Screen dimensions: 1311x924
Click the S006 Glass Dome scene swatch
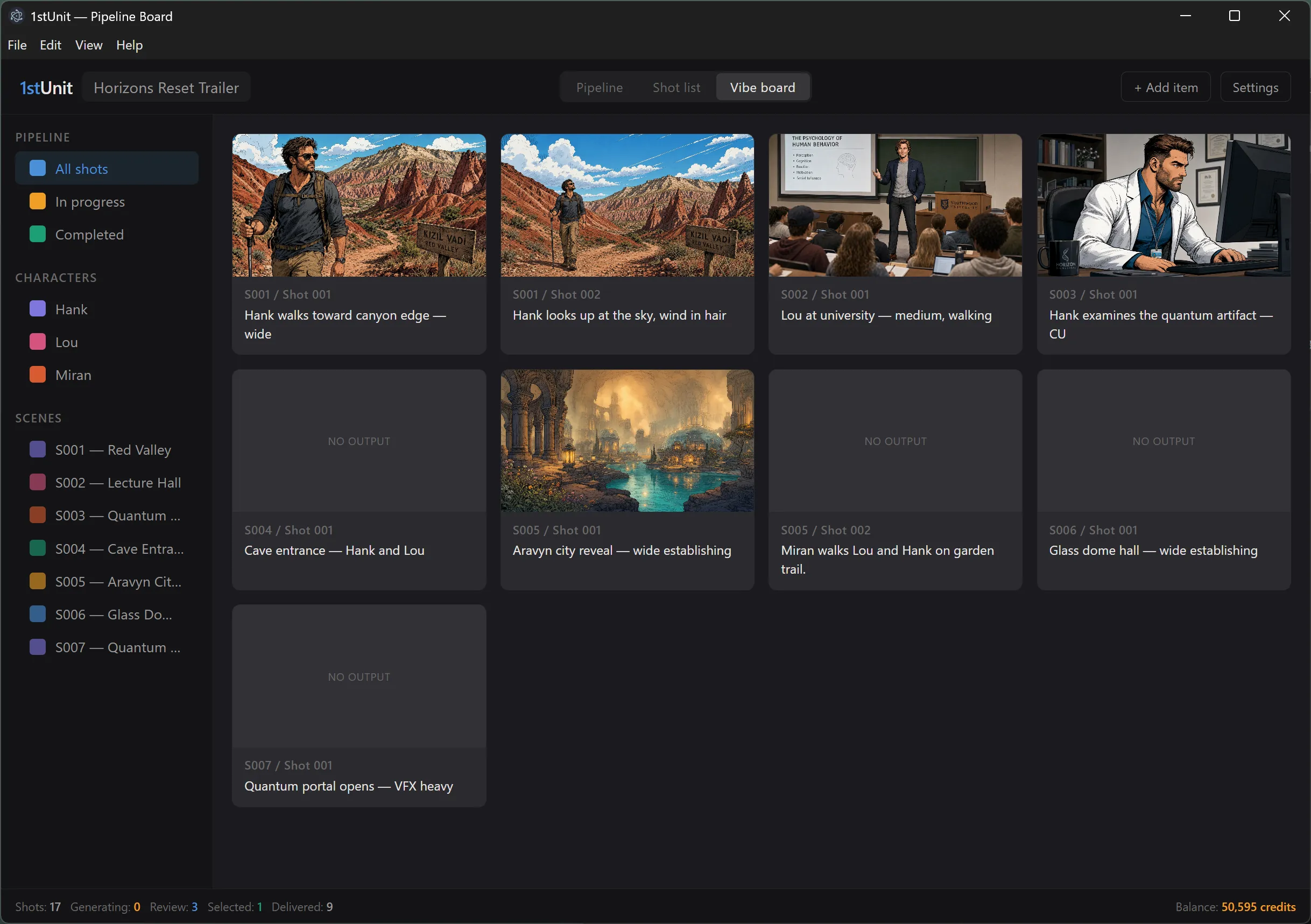(38, 614)
